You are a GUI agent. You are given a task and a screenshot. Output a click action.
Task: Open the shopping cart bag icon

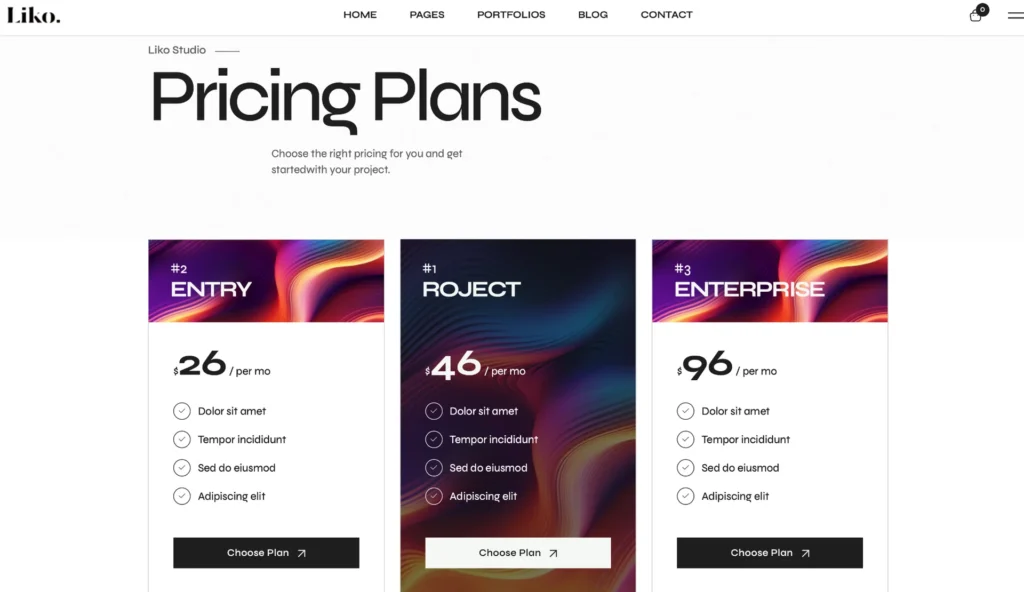coord(976,15)
